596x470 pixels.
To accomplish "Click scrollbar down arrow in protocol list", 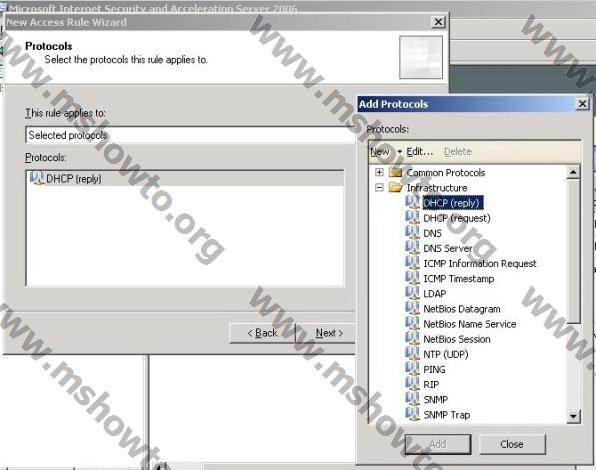I will [x=573, y=416].
